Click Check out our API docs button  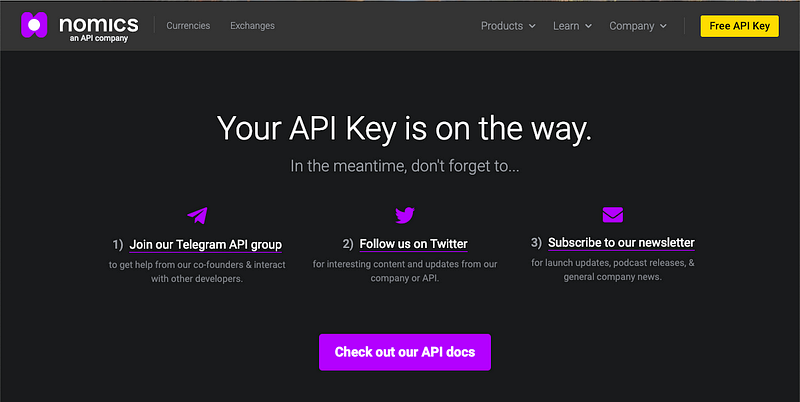coord(405,352)
